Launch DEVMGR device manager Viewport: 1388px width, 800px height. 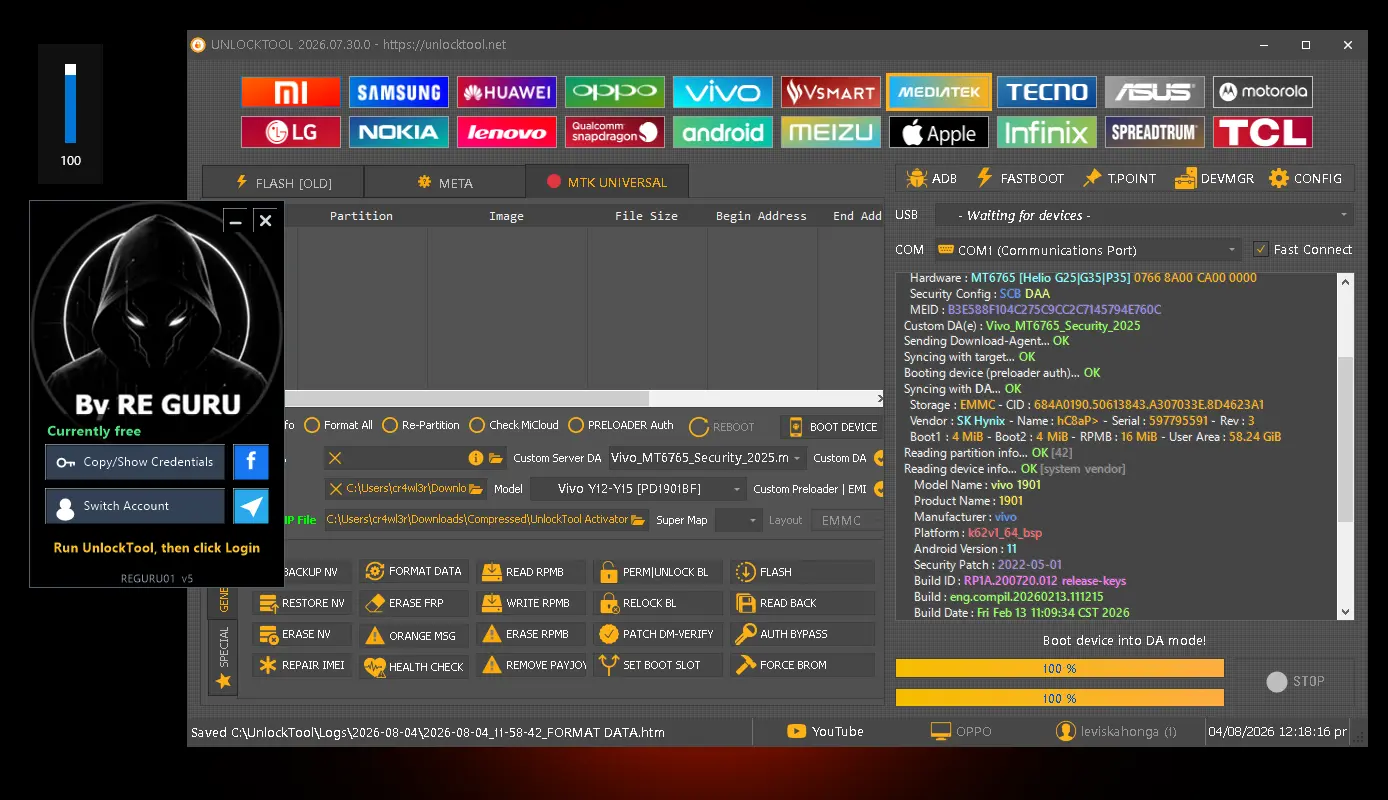[1213, 178]
